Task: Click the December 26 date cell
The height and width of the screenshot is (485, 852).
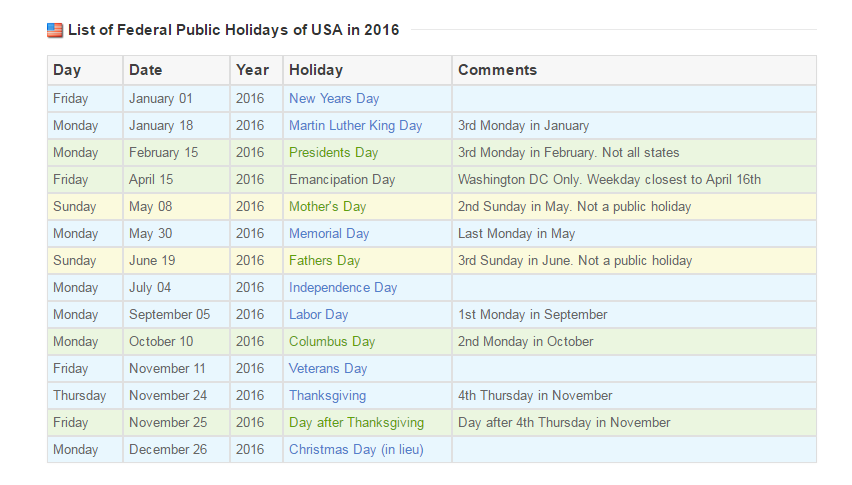Action: 168,450
